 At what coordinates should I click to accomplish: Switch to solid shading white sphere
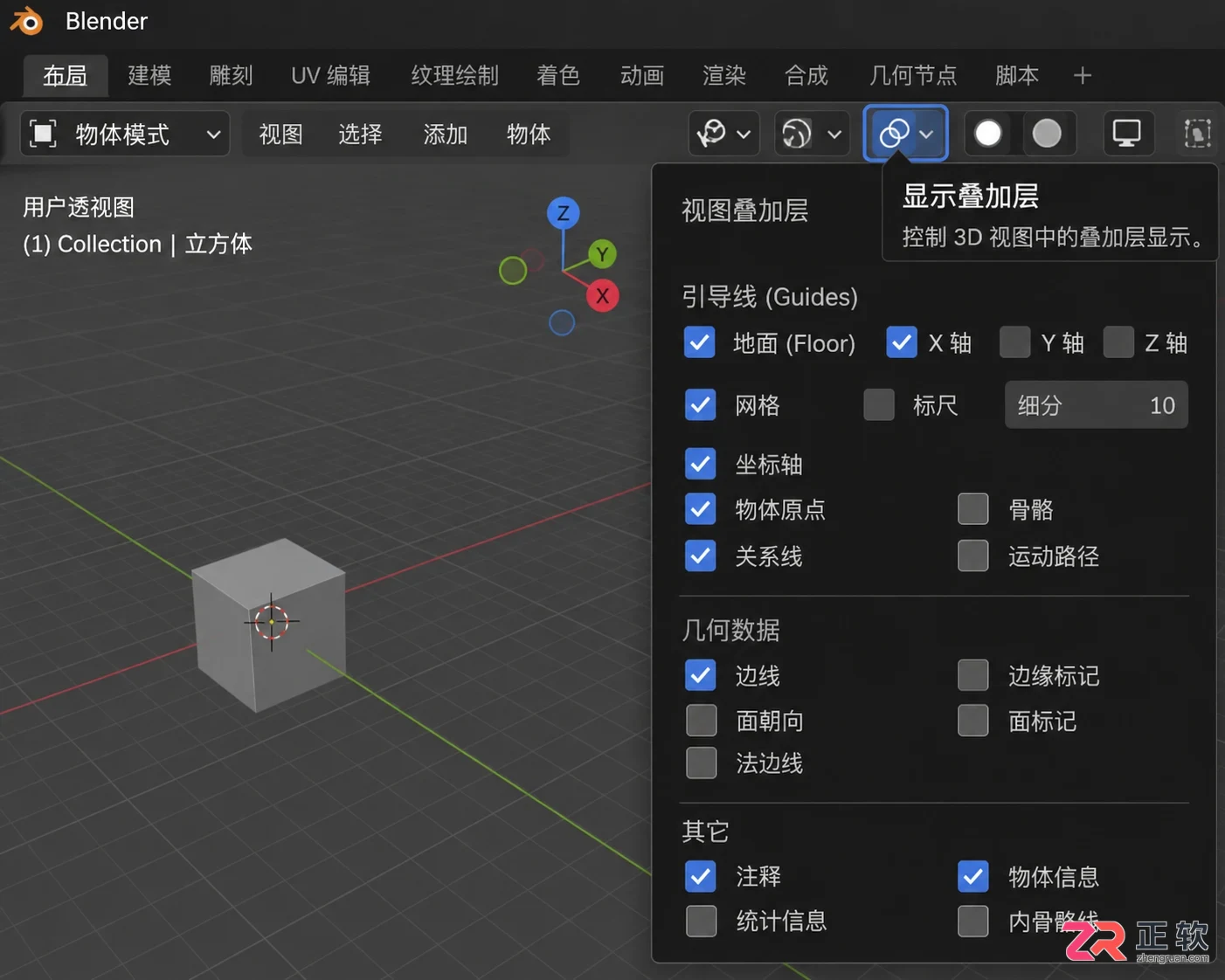(x=988, y=134)
